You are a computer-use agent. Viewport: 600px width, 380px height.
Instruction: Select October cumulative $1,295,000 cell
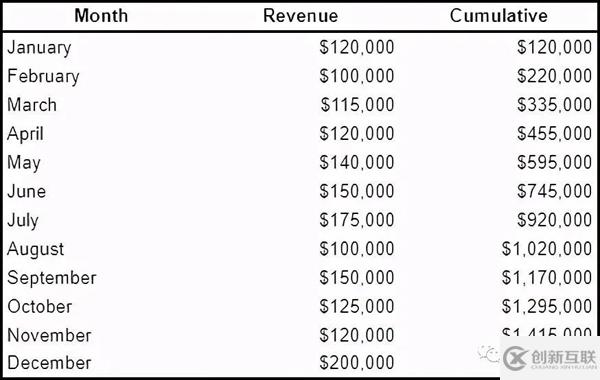(x=547, y=306)
